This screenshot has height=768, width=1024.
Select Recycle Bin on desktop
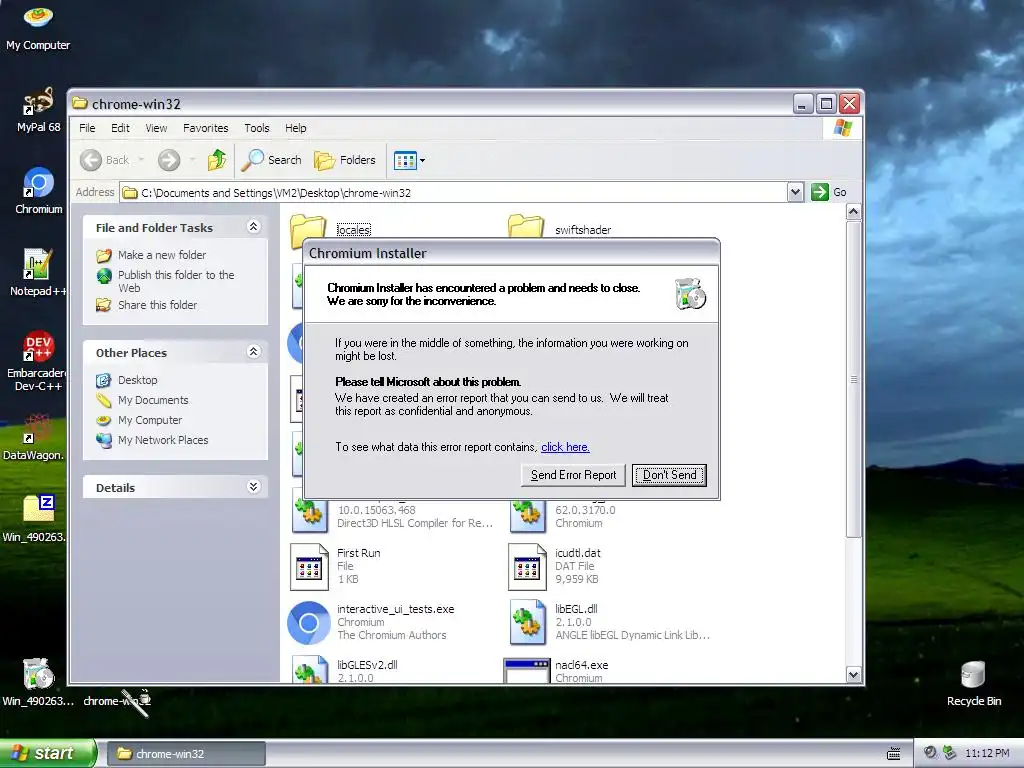[x=973, y=683]
